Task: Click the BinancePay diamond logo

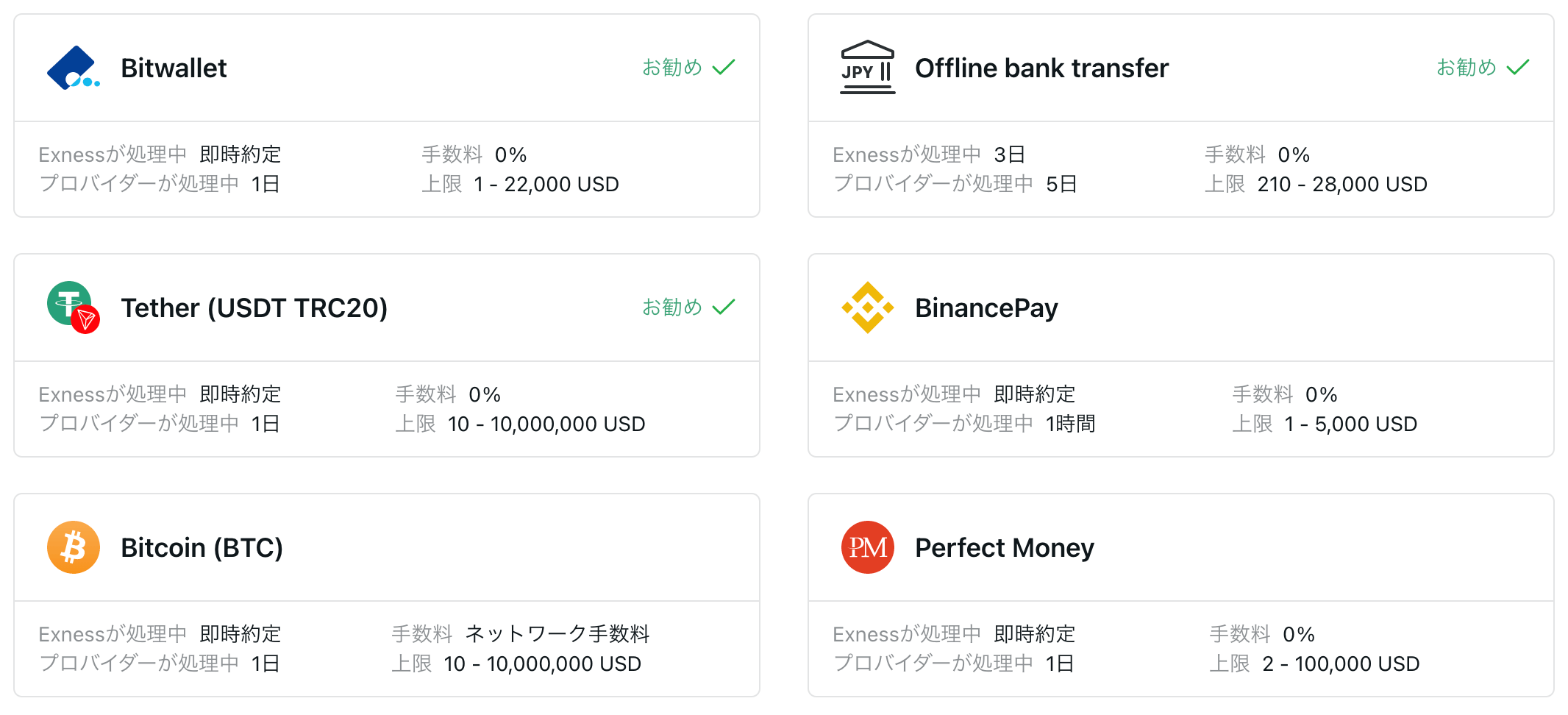Action: (867, 307)
